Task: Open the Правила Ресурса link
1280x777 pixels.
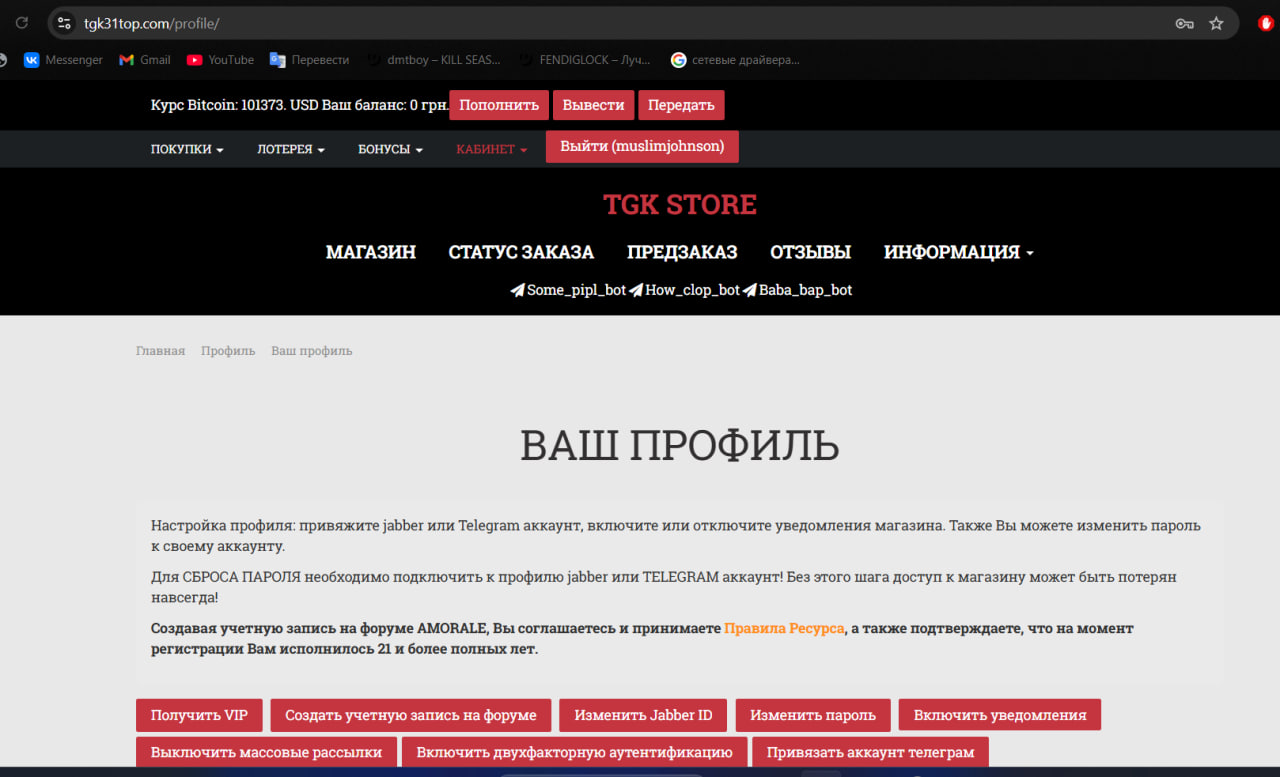Action: click(x=784, y=628)
